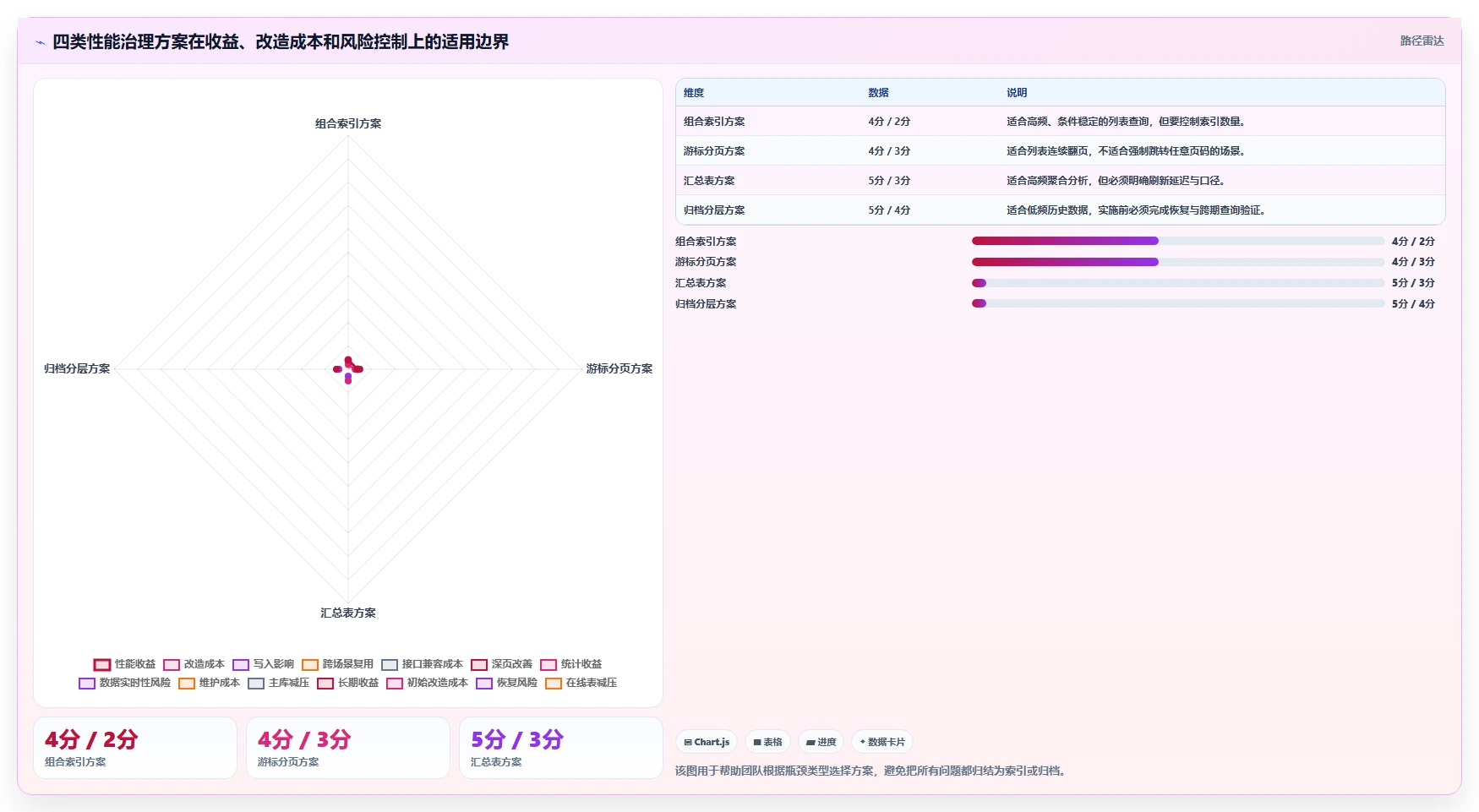The width and height of the screenshot is (1479, 812).
Task: Toggle the 恢复风险 legend entry
Action: [x=507, y=683]
